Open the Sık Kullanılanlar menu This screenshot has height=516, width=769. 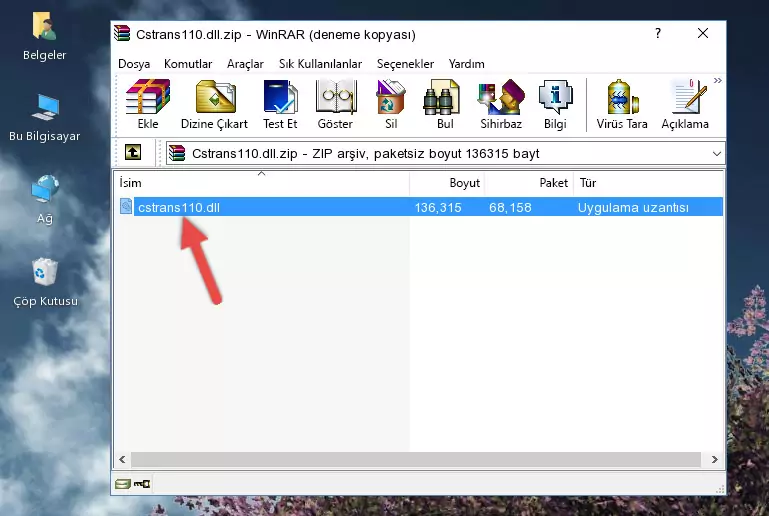pos(320,64)
